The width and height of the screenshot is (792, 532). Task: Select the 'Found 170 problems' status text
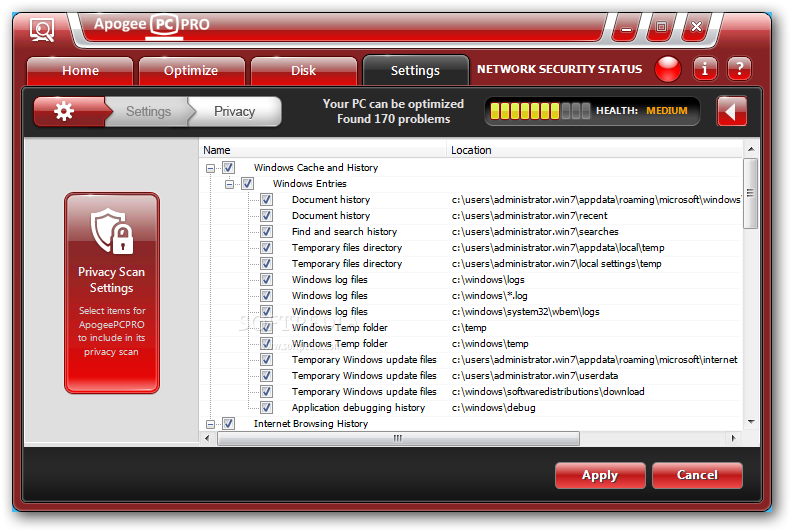pos(393,119)
